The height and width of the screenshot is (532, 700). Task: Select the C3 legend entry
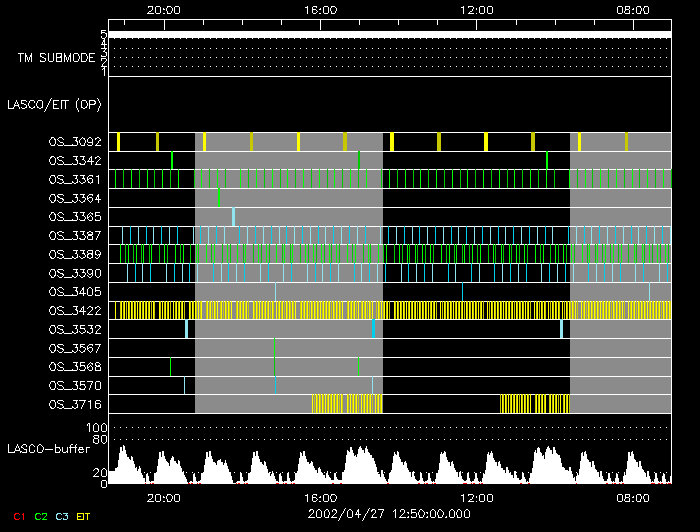click(64, 516)
